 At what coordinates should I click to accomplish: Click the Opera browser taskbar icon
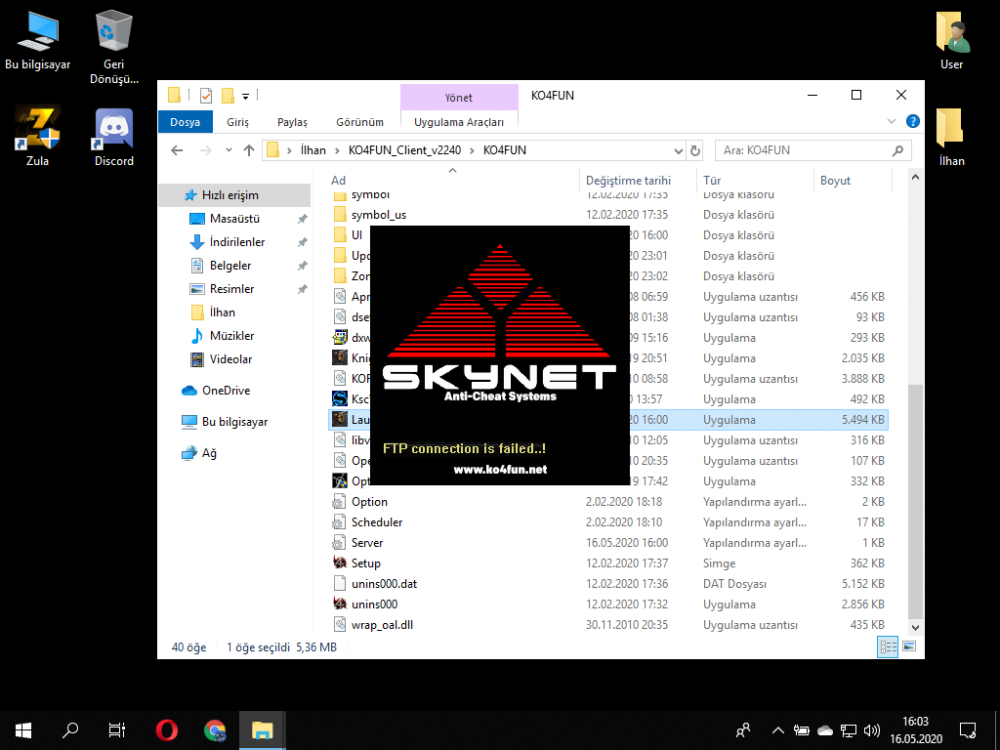pyautogui.click(x=166, y=730)
